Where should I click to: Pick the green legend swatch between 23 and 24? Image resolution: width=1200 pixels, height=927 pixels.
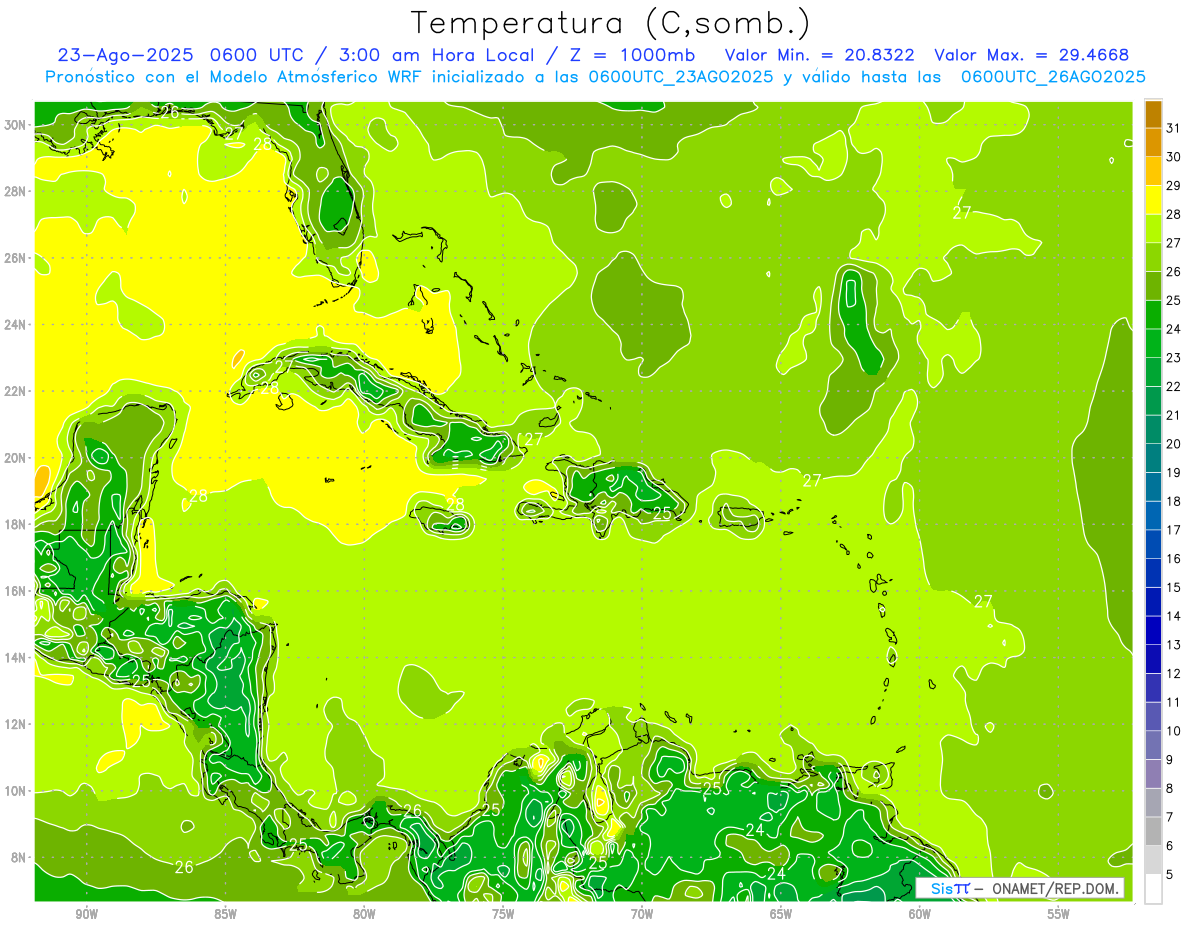click(1153, 343)
